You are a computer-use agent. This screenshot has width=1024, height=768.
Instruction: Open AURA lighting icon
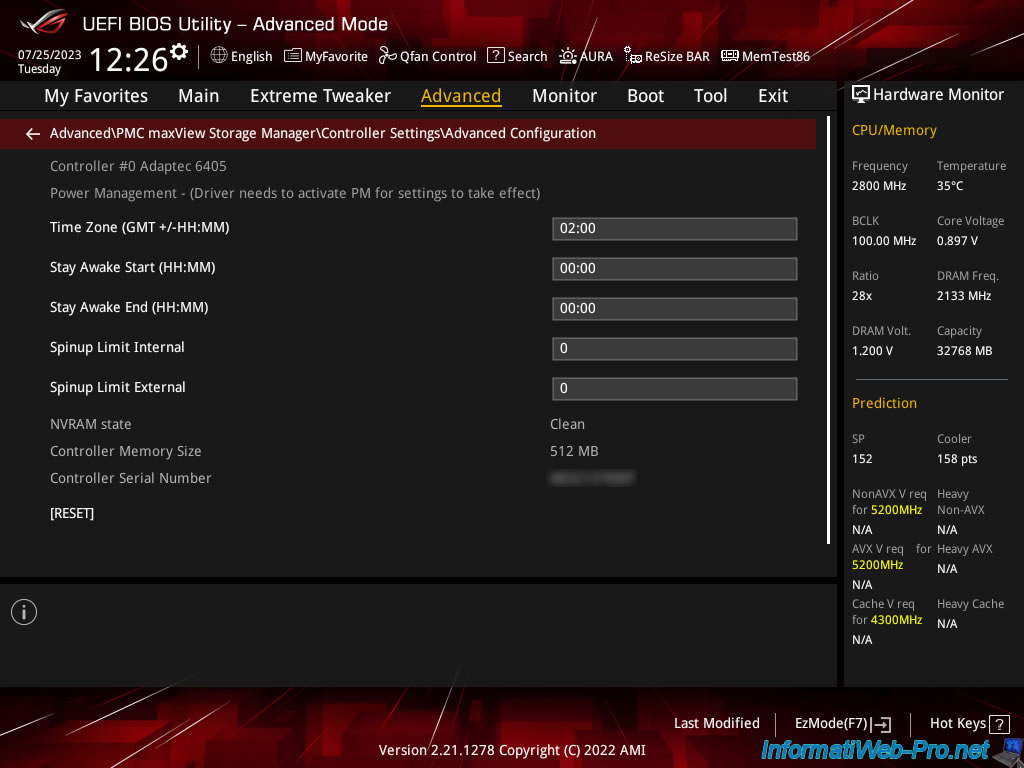point(568,56)
